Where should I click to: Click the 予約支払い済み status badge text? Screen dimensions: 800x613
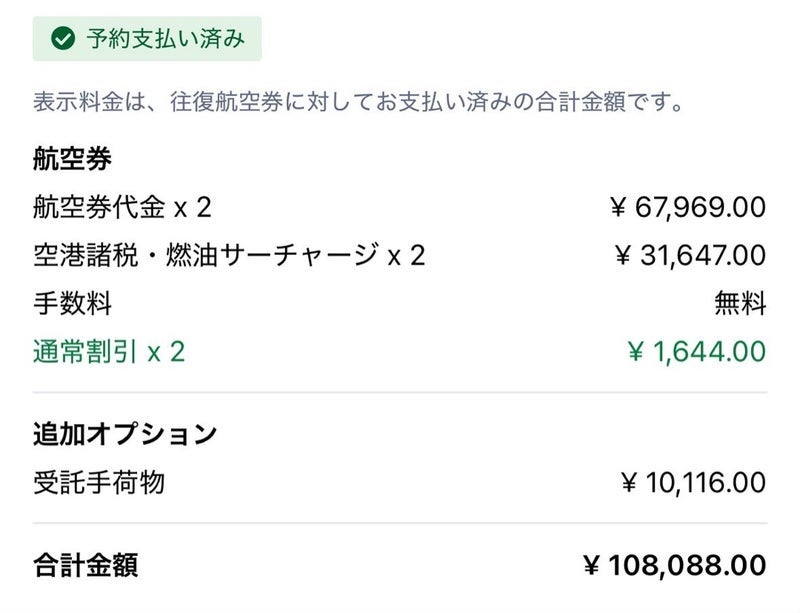click(x=164, y=39)
